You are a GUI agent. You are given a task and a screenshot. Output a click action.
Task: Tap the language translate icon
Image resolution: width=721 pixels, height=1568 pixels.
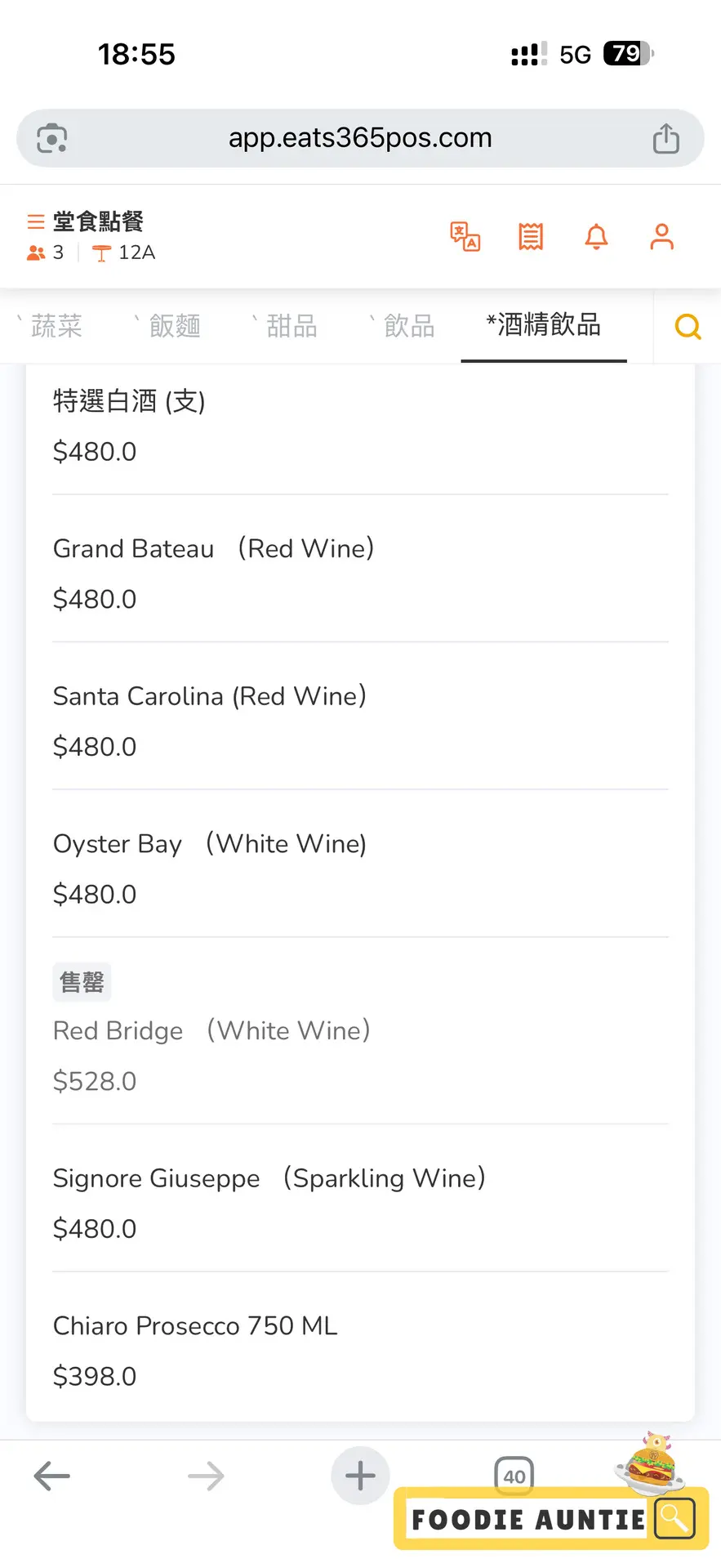pos(465,237)
